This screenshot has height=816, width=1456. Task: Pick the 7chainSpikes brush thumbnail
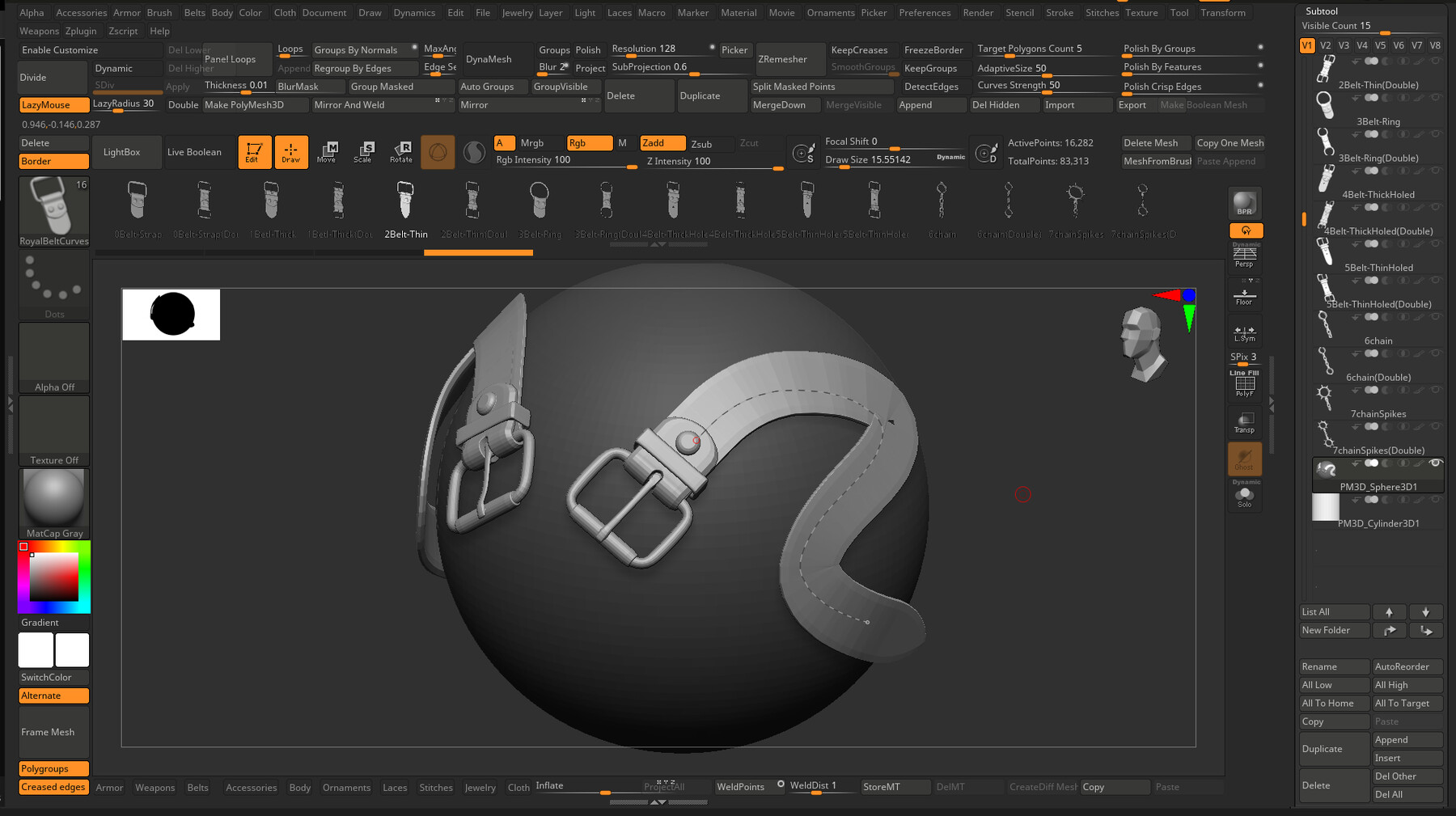coord(1075,201)
